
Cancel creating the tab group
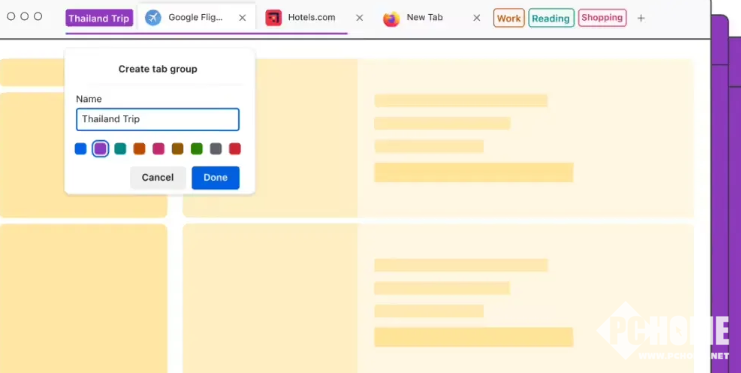(x=158, y=178)
